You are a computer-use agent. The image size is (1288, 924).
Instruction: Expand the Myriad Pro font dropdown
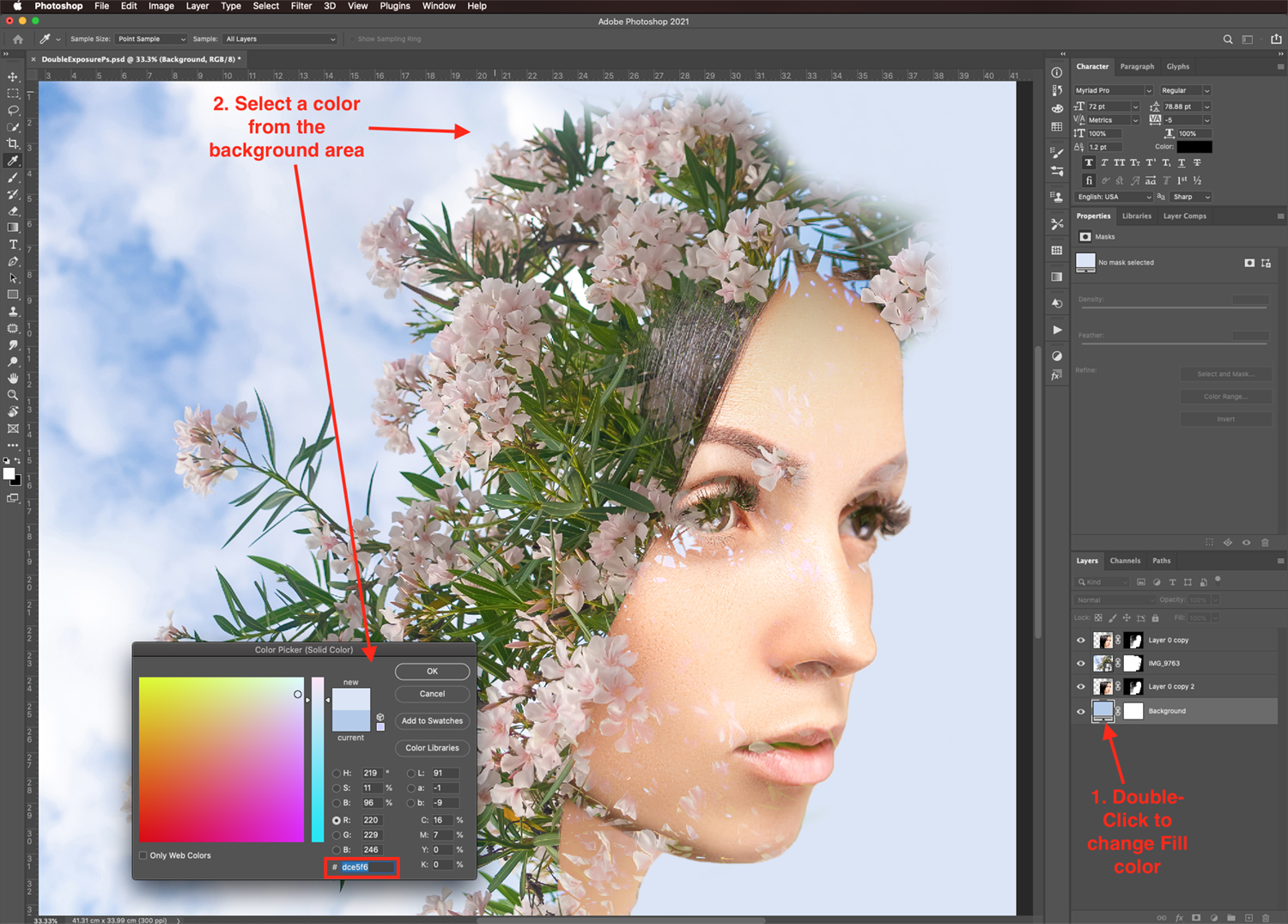(1113, 90)
